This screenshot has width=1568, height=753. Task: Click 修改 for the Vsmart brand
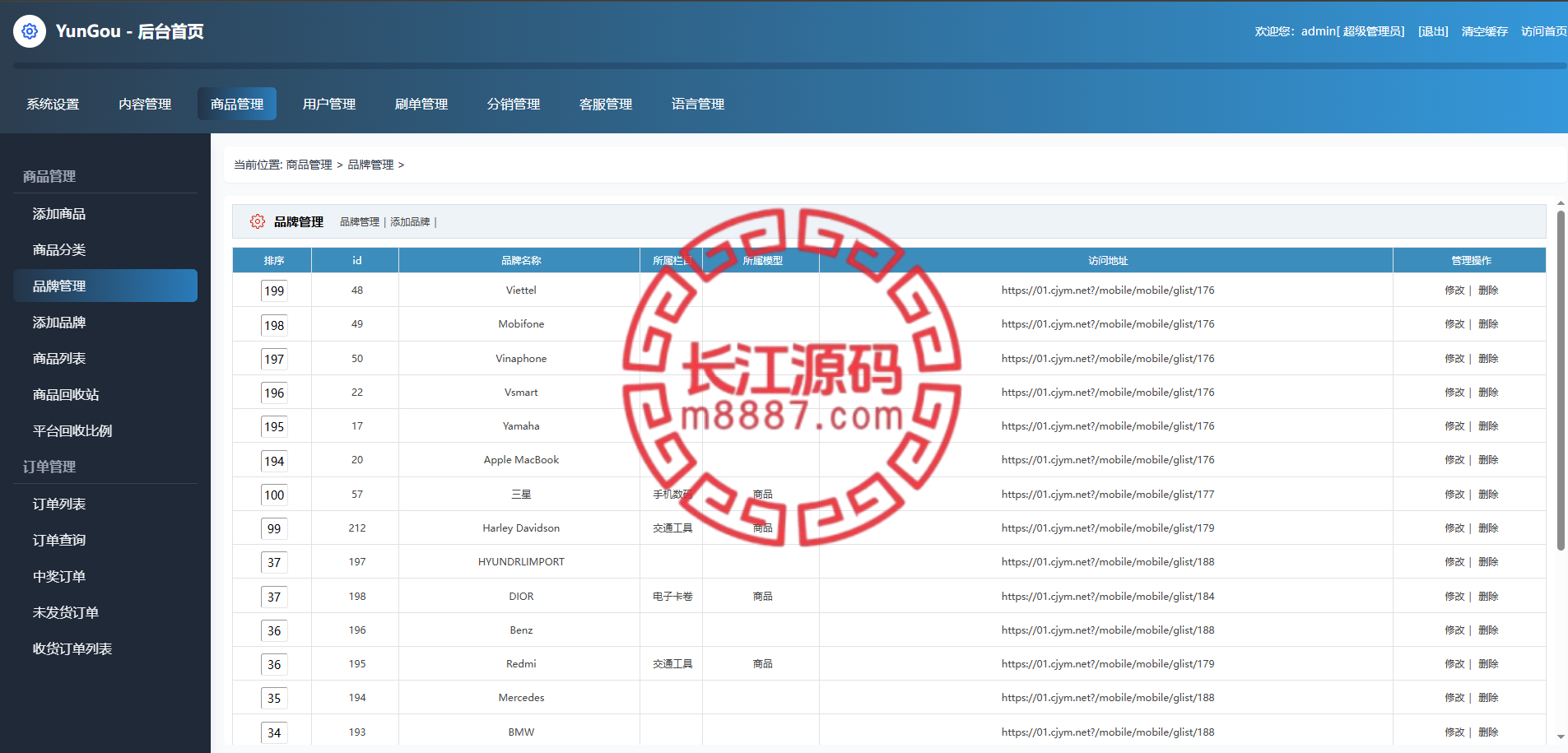1454,393
